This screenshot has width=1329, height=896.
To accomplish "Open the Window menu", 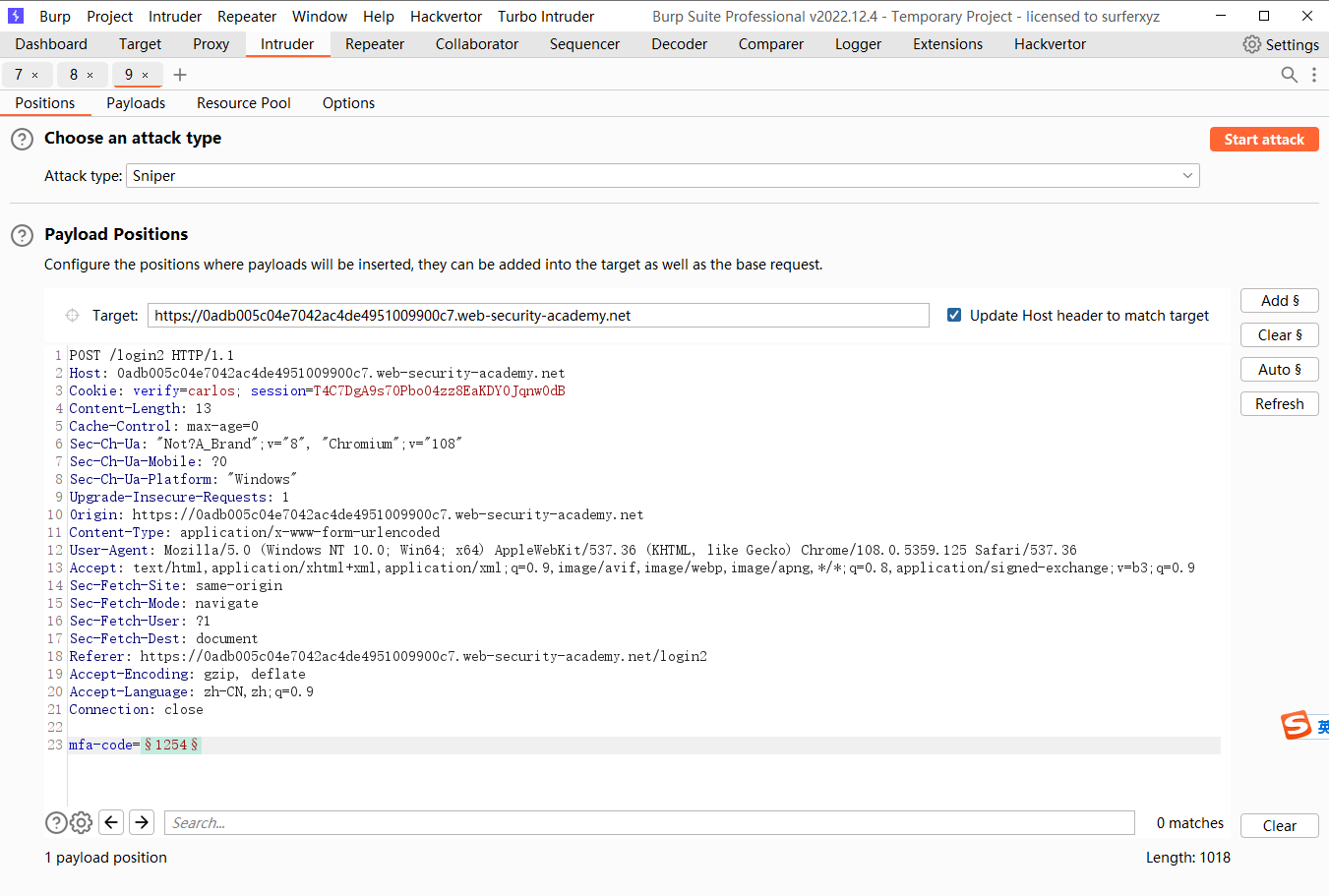I will (x=320, y=17).
